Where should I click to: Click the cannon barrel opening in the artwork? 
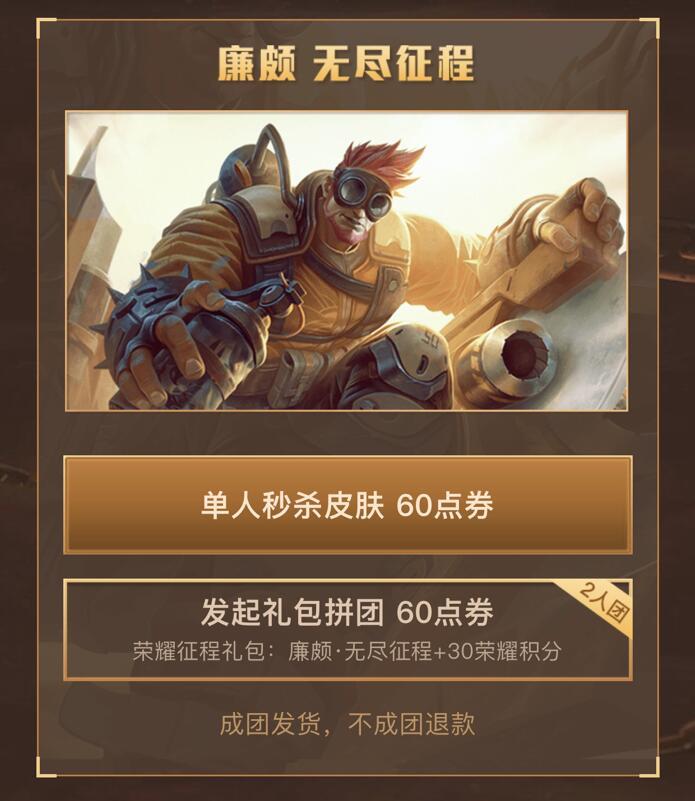tap(526, 352)
